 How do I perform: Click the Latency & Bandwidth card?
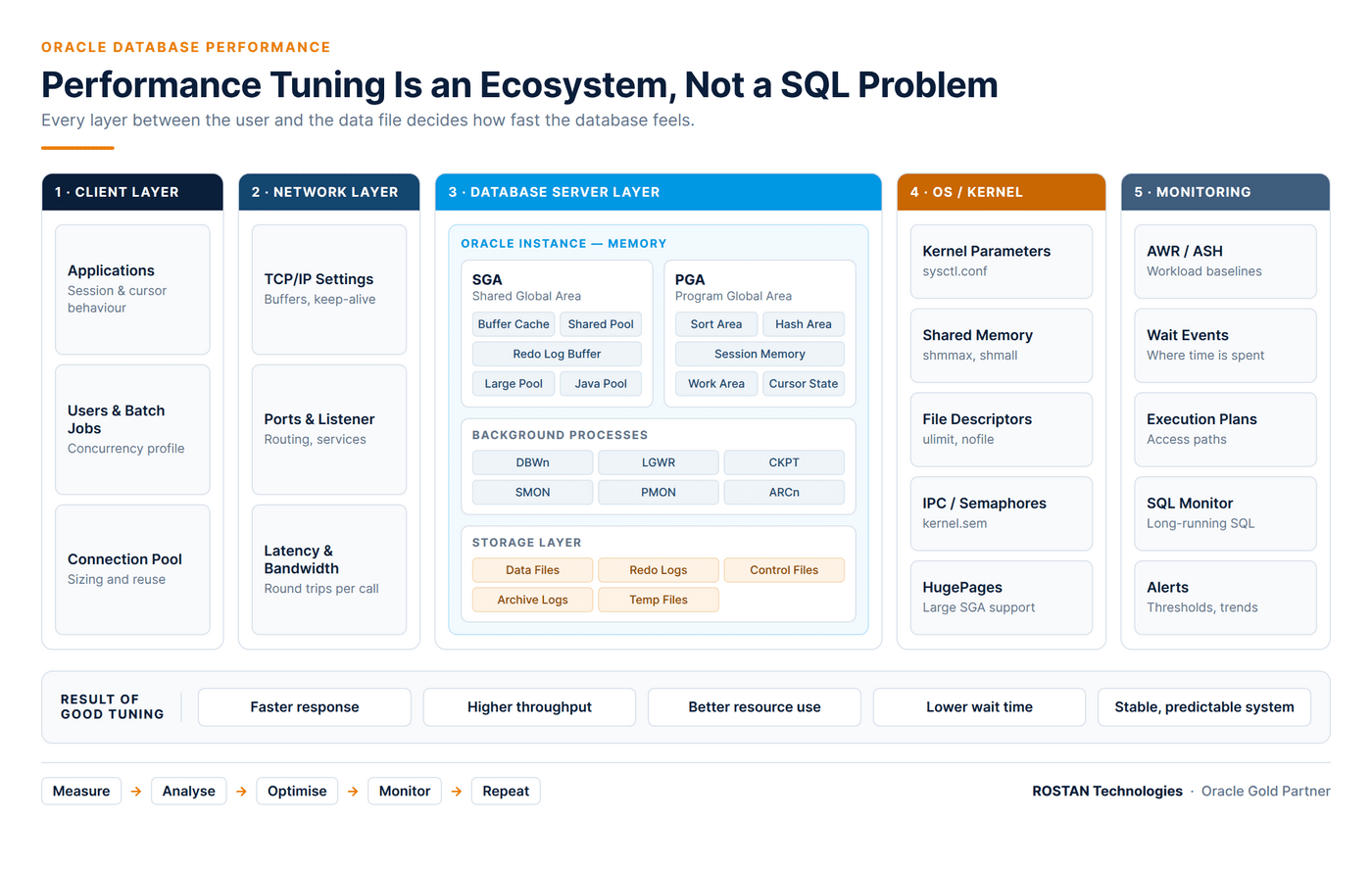(329, 569)
